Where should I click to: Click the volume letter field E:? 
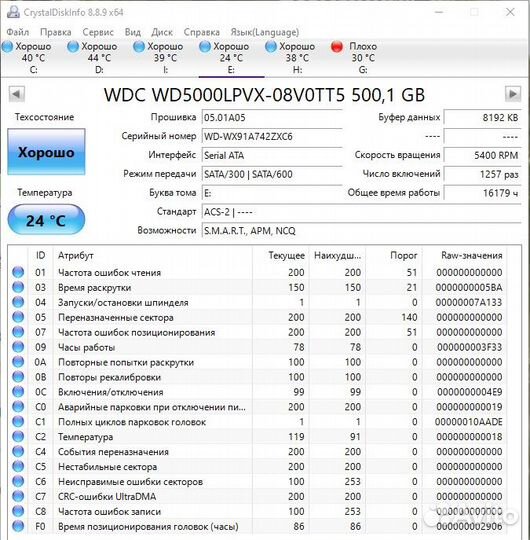272,193
